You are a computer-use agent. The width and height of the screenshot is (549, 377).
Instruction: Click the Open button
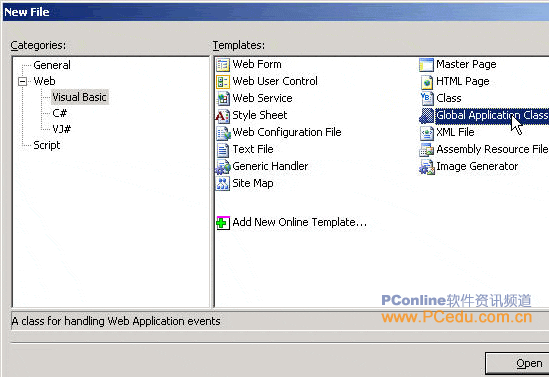pyautogui.click(x=517, y=363)
